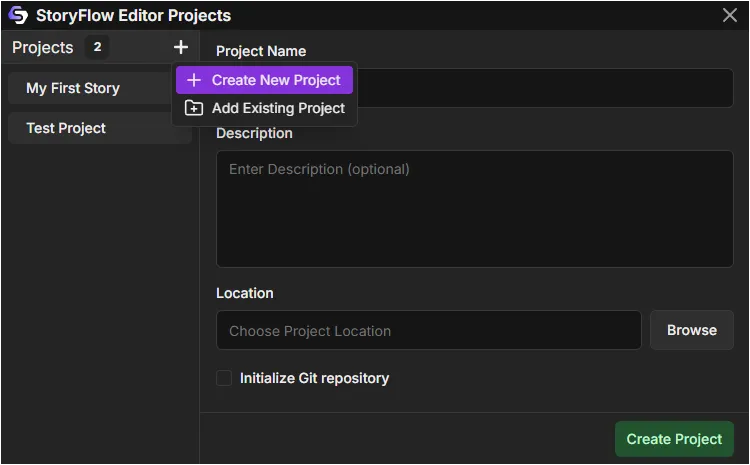
Task: Select Add Existing Project menu entry
Action: point(277,108)
